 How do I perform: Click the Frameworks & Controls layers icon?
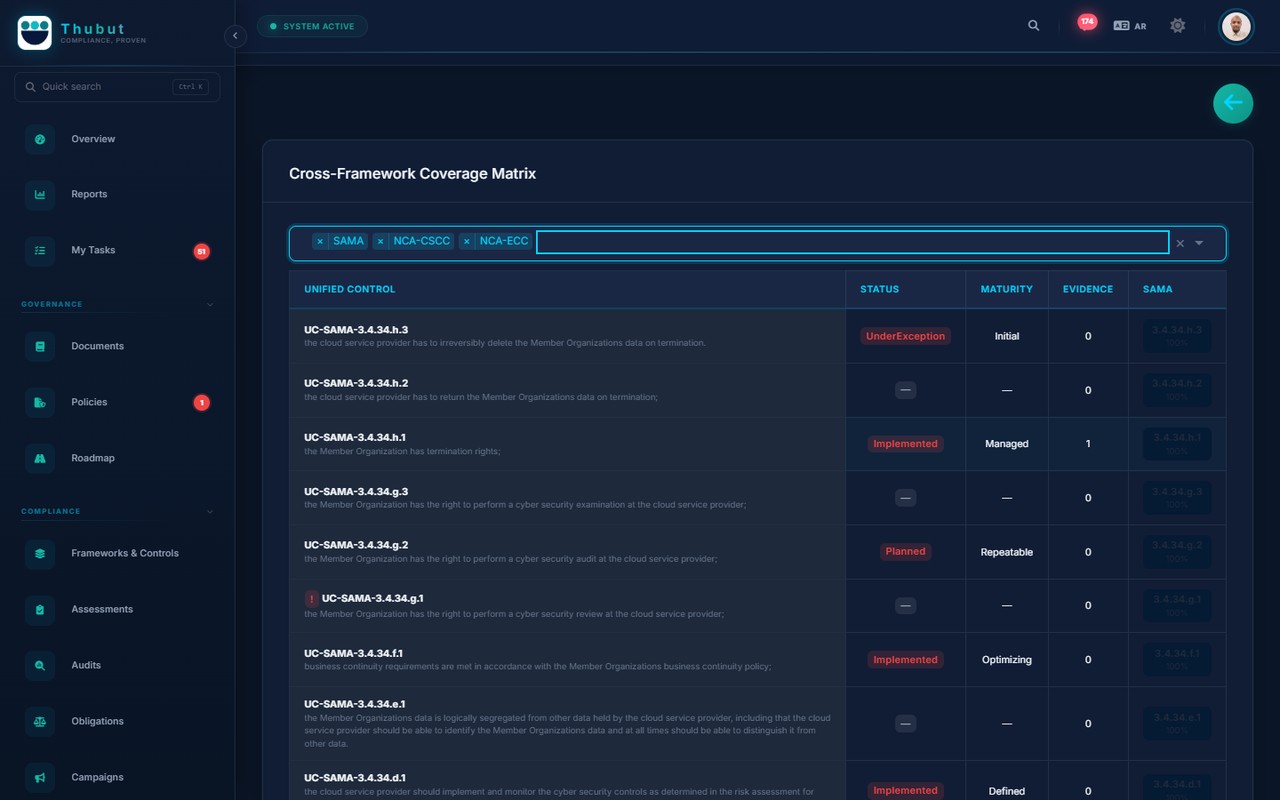tap(40, 554)
